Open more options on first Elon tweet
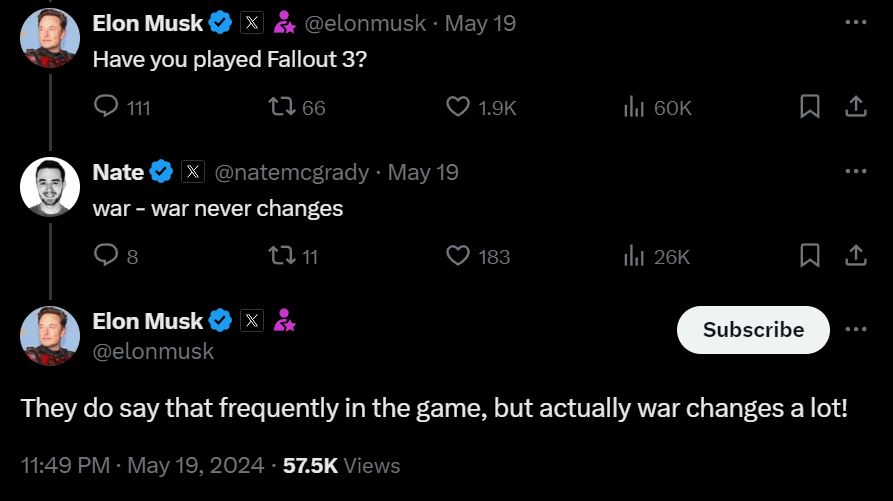Image resolution: width=893 pixels, height=501 pixels. tap(855, 22)
